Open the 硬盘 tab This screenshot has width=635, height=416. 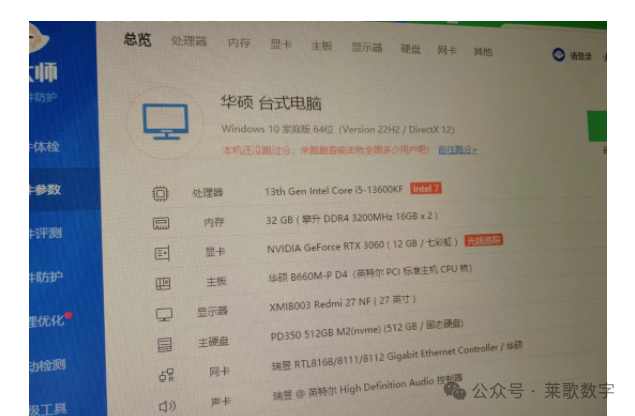[x=410, y=49]
